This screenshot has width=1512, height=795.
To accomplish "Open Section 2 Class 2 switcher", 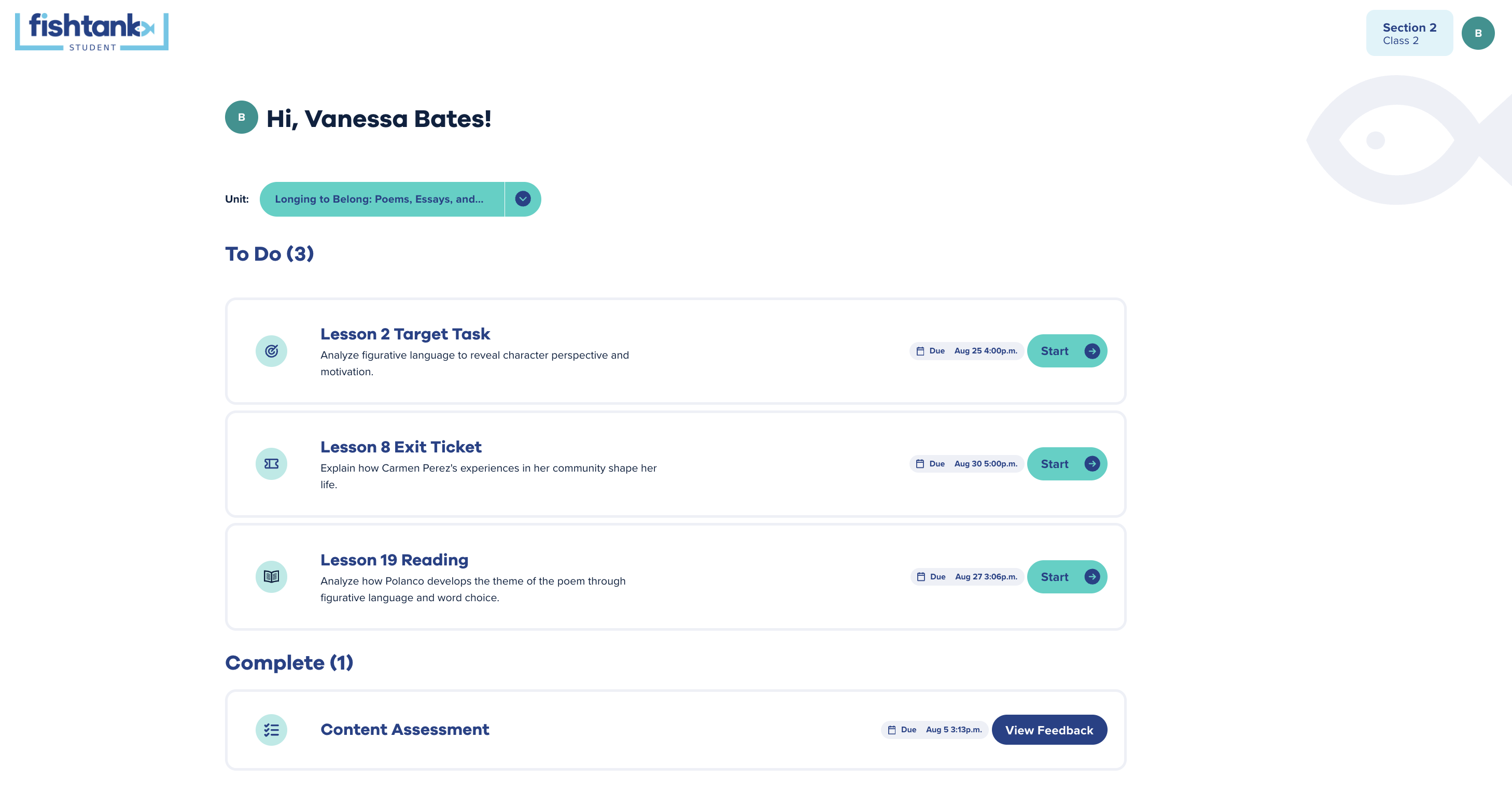I will click(1409, 34).
